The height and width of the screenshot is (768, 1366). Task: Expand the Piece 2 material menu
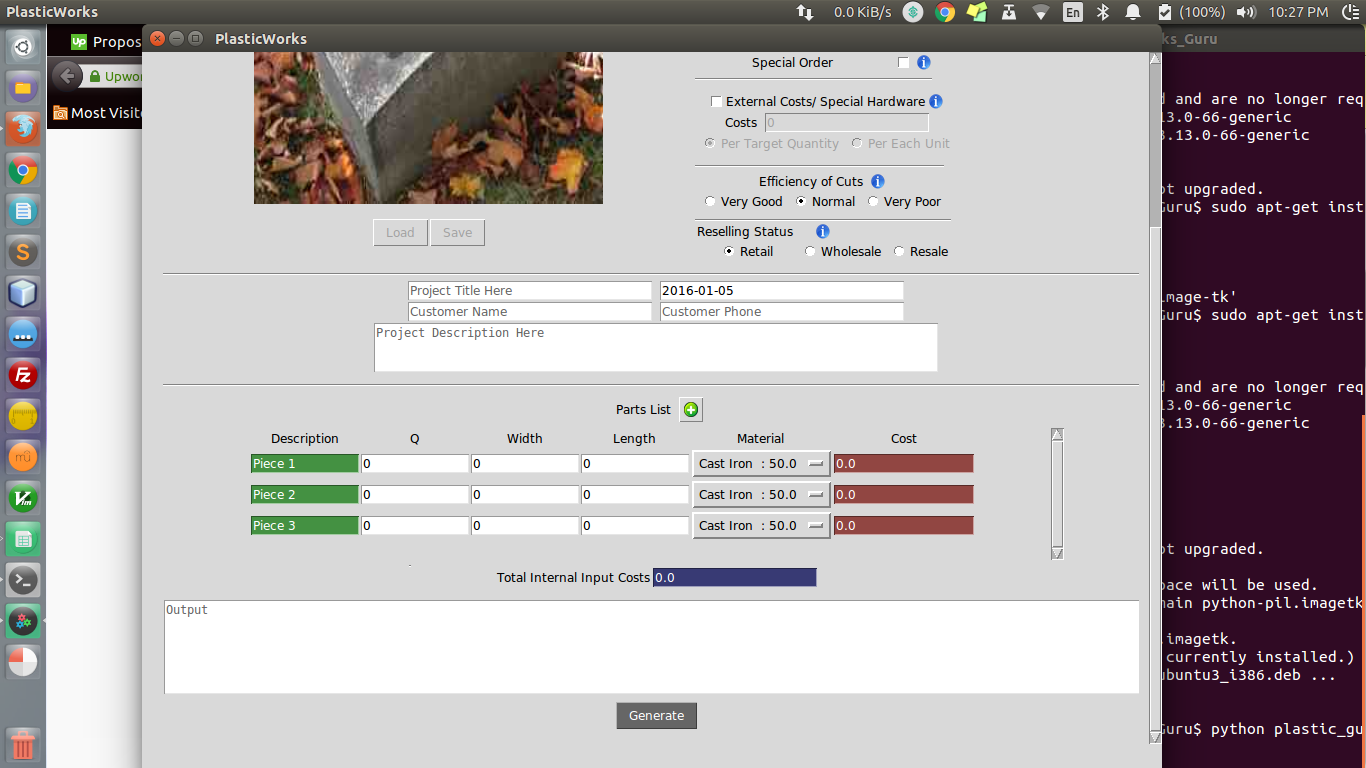click(x=761, y=495)
